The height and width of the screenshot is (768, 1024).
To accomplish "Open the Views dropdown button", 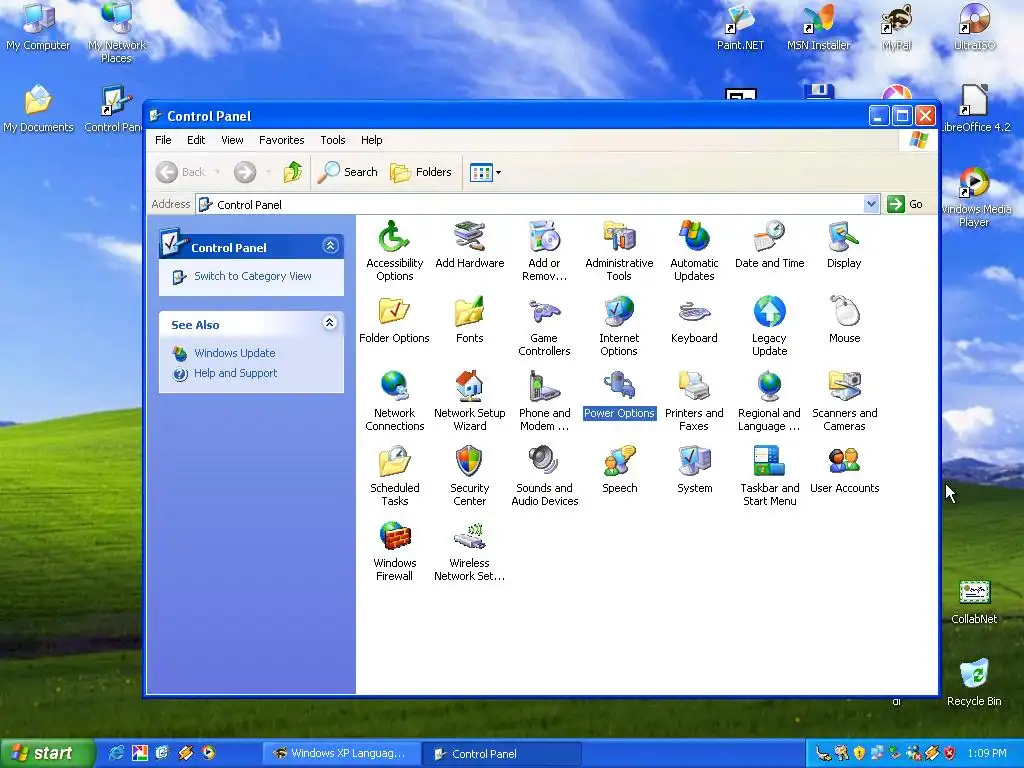I will (485, 172).
